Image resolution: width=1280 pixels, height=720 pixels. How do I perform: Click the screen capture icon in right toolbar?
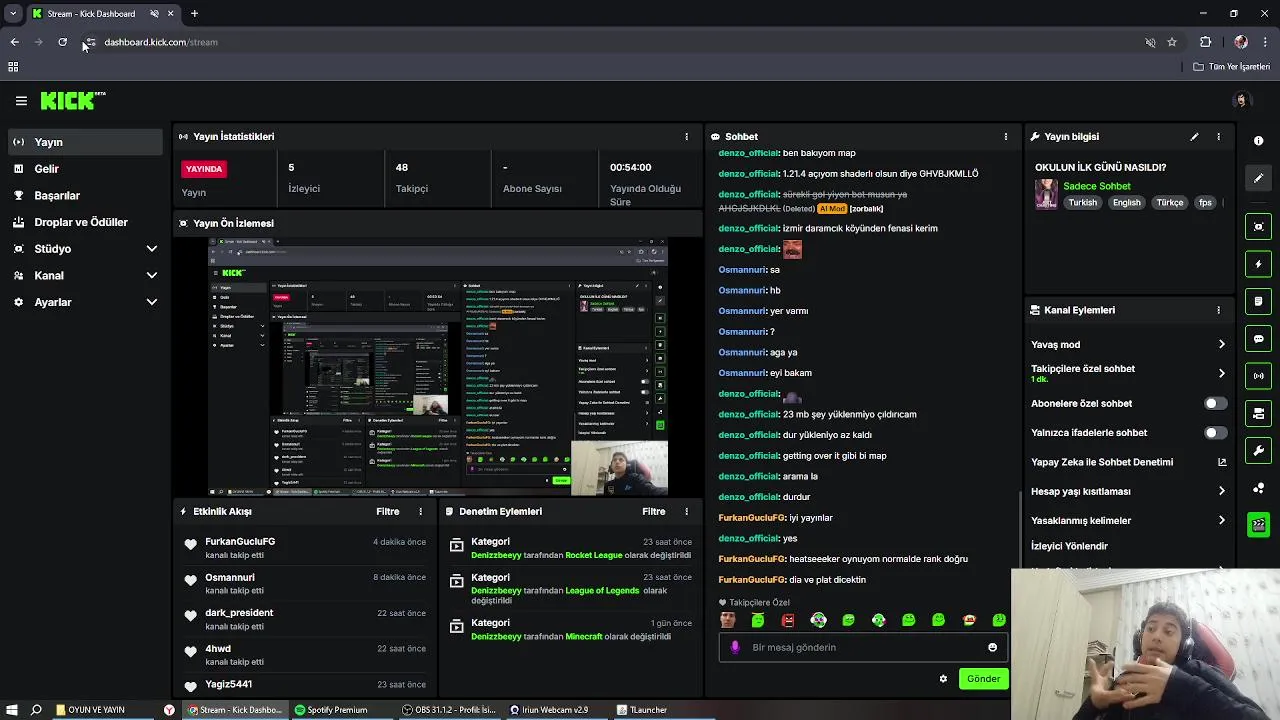coord(1259,227)
